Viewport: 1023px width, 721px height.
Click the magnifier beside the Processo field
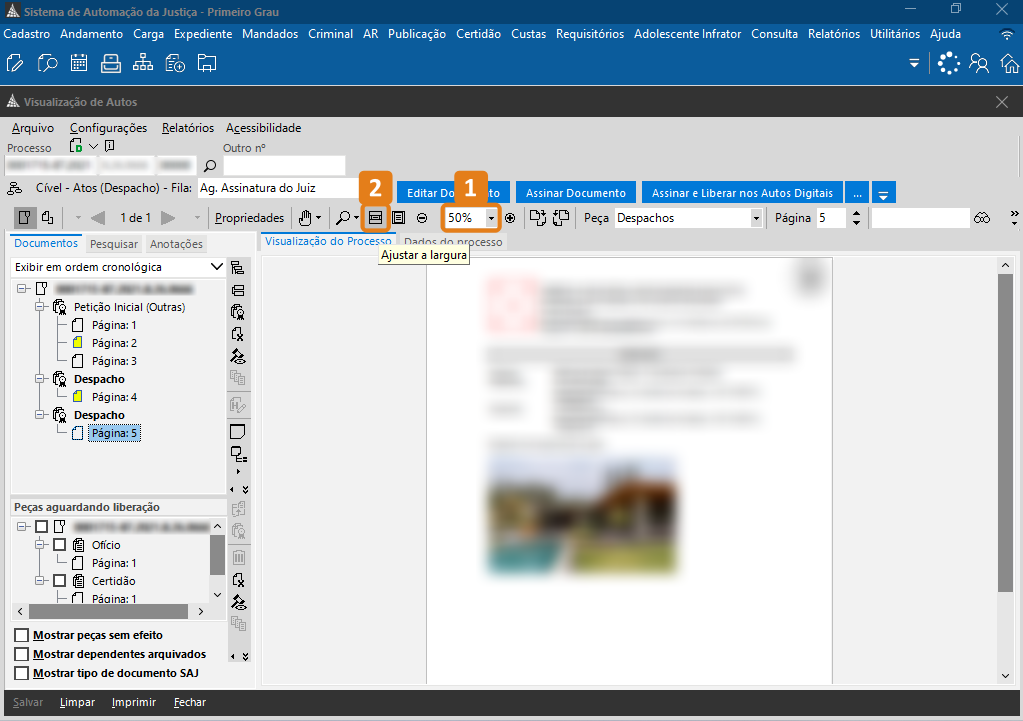tap(210, 166)
